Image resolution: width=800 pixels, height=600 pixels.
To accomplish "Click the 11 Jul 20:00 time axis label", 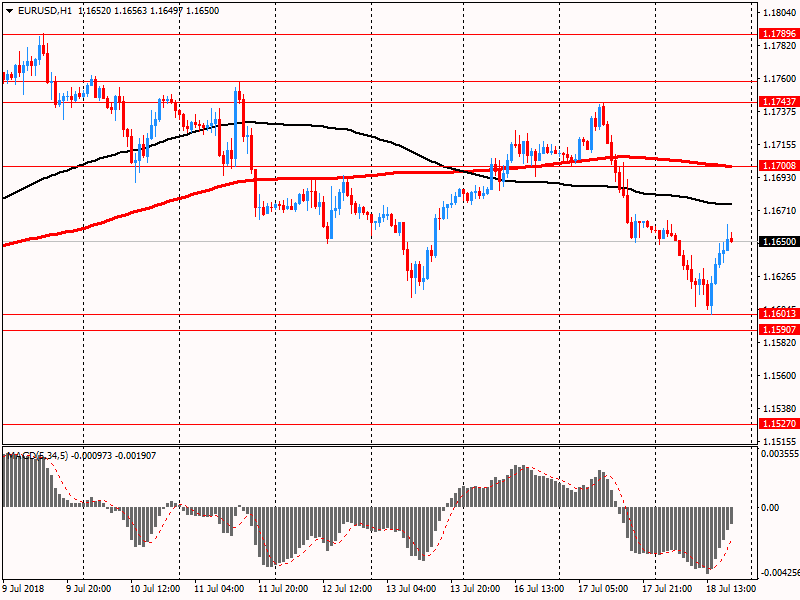I will (283, 588).
